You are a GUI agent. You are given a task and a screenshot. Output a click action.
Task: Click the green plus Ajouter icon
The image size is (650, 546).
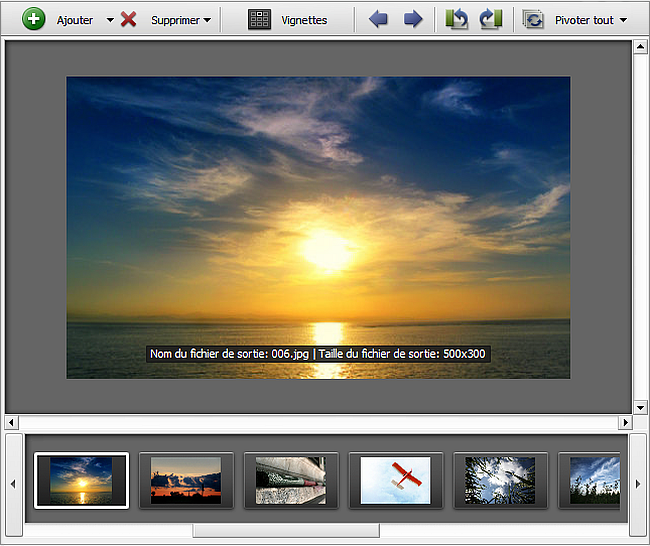33,19
